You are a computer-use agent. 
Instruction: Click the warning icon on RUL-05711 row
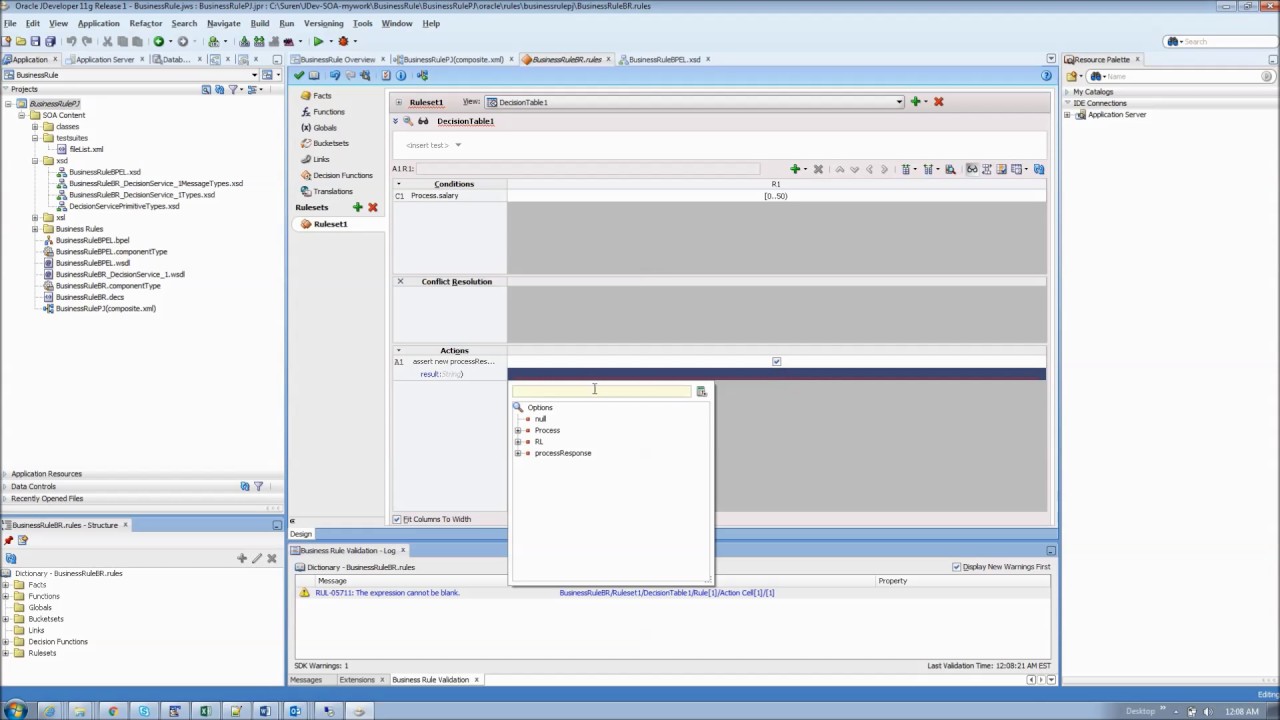point(304,593)
